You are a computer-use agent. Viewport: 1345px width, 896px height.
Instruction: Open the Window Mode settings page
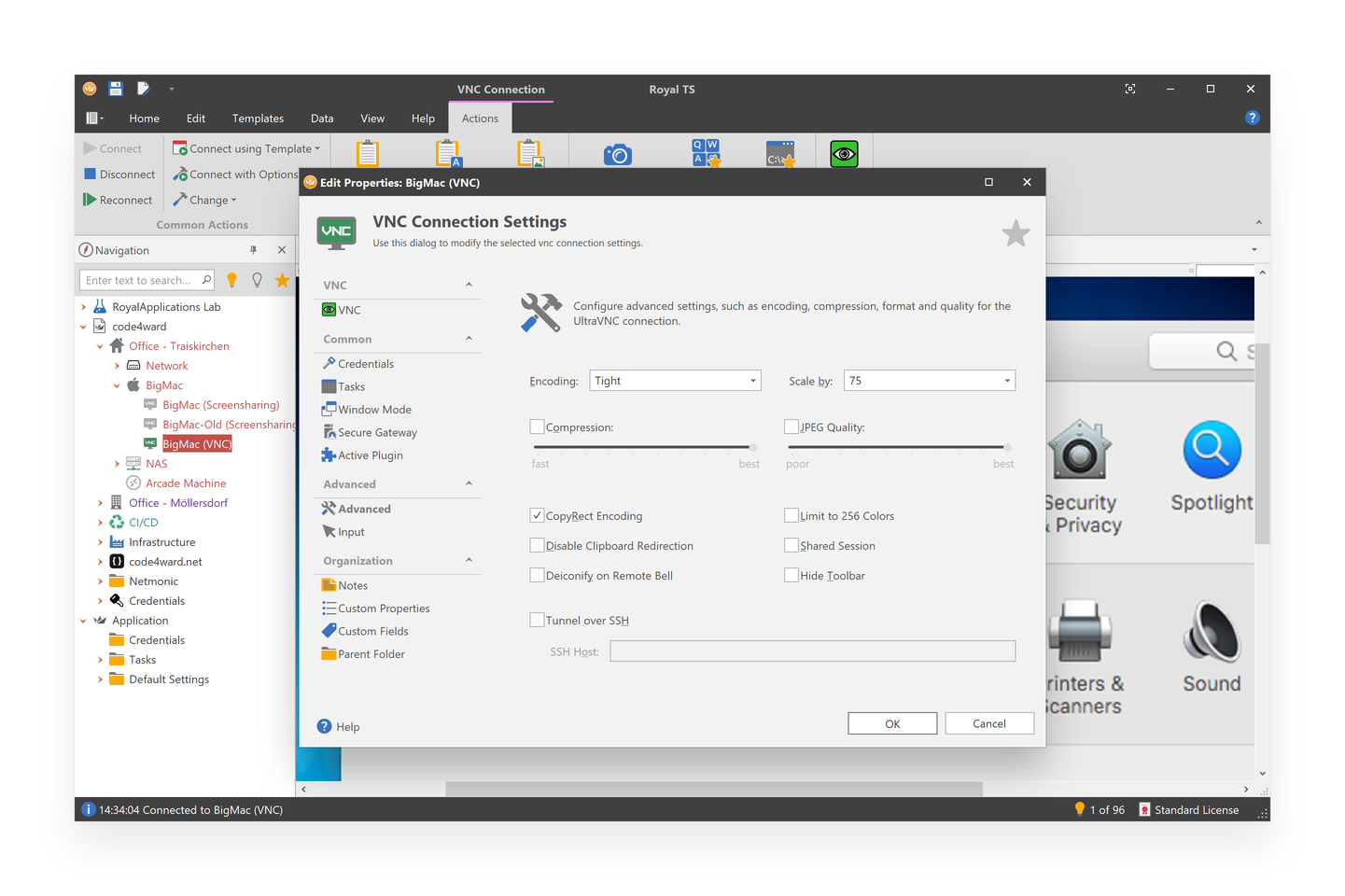point(373,409)
